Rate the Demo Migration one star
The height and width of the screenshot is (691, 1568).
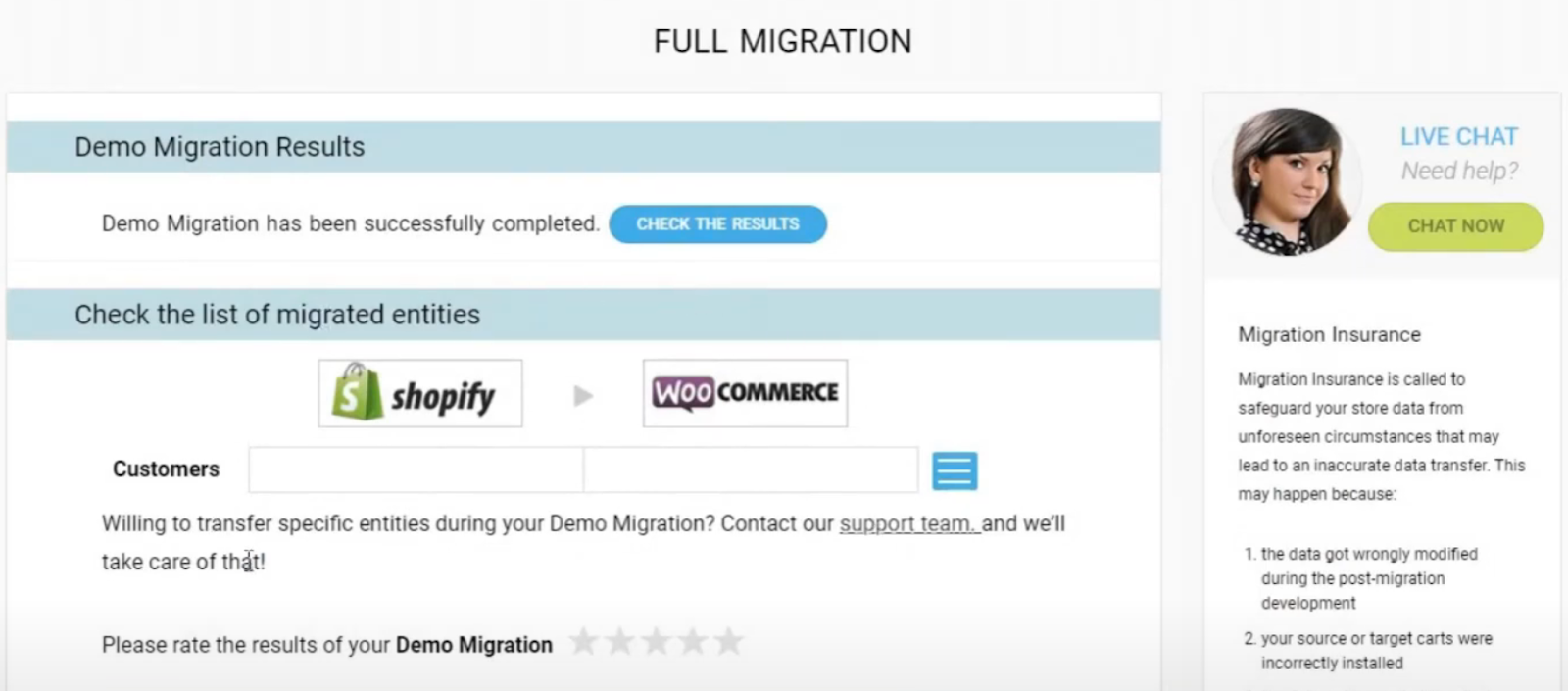(584, 642)
